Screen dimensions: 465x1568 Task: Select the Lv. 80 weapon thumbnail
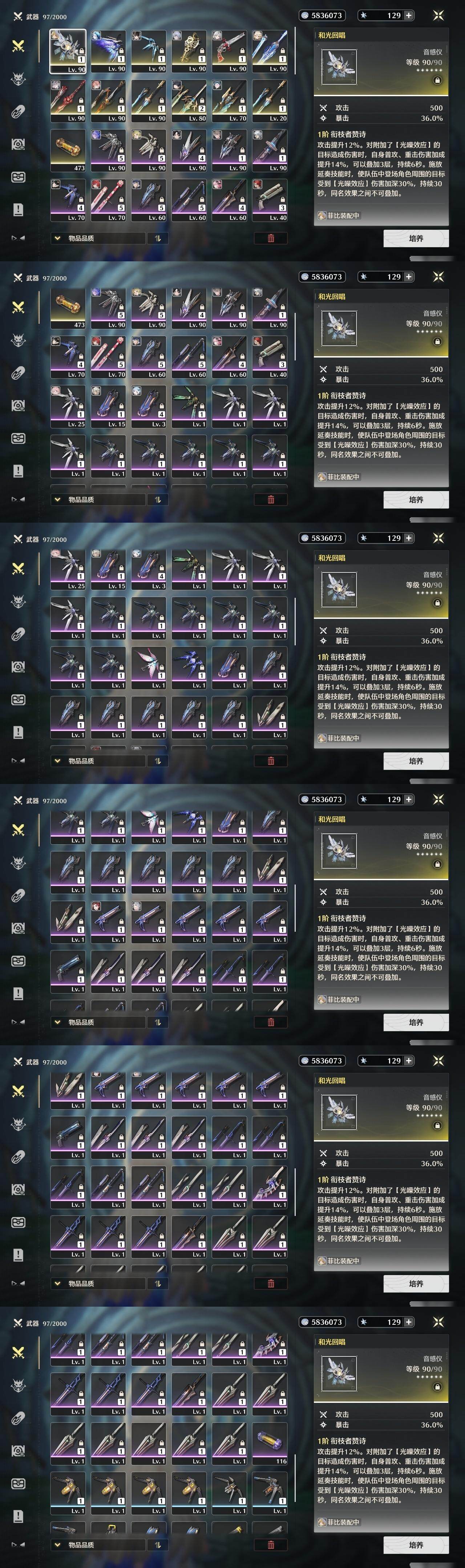(x=189, y=101)
